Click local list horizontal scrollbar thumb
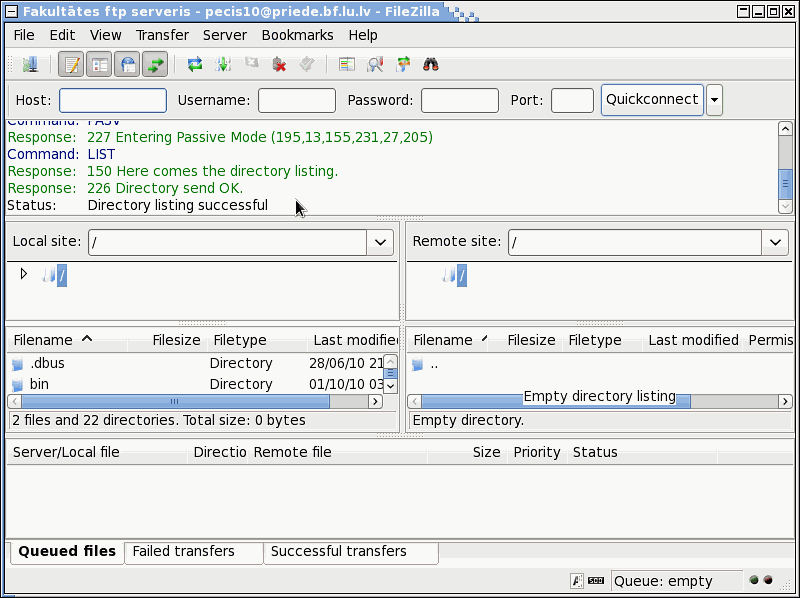The height and width of the screenshot is (598, 800). (x=176, y=402)
